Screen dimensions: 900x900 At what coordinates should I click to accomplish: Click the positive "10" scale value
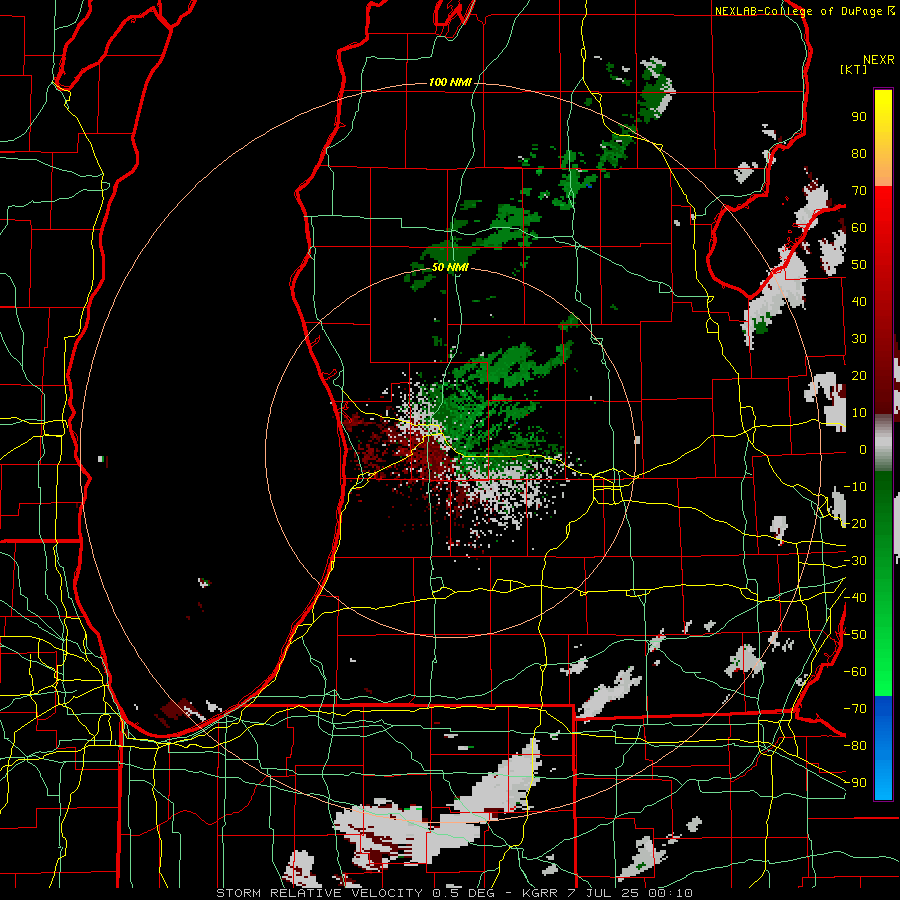click(x=859, y=413)
